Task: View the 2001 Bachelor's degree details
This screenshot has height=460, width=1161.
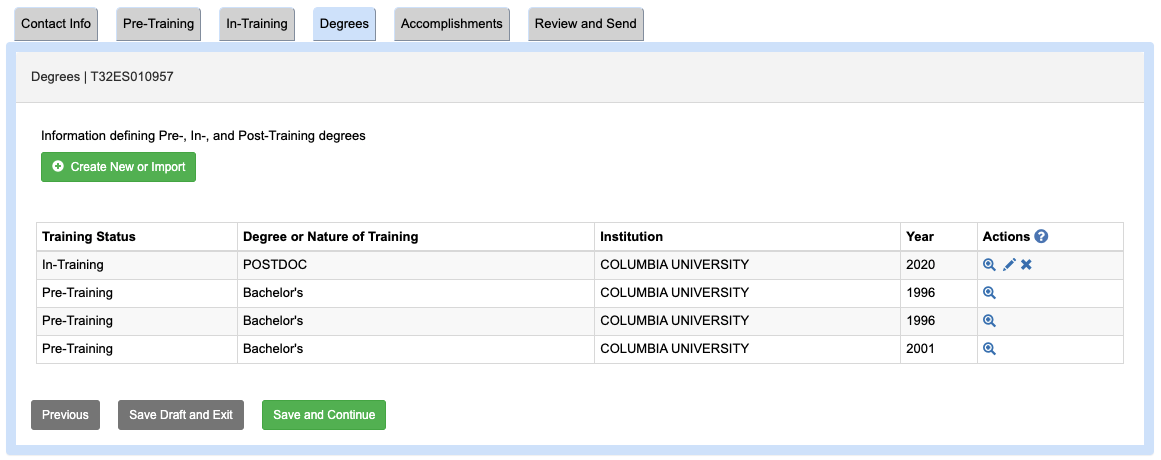Action: coord(989,349)
